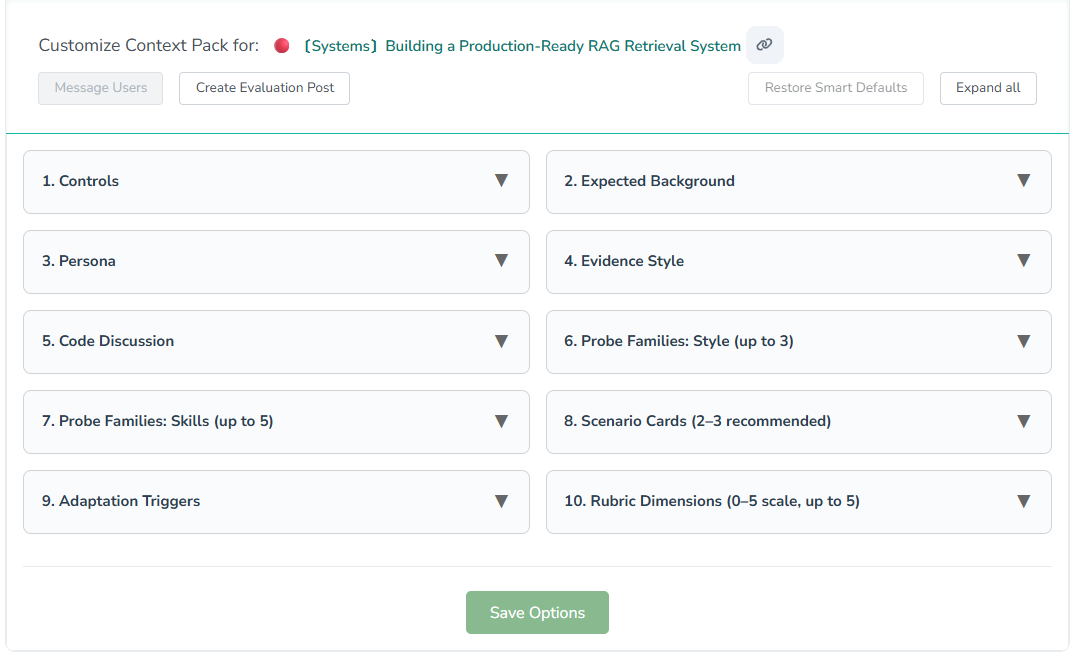
Task: Click the '1. Controls' heading text
Action: click(80, 181)
